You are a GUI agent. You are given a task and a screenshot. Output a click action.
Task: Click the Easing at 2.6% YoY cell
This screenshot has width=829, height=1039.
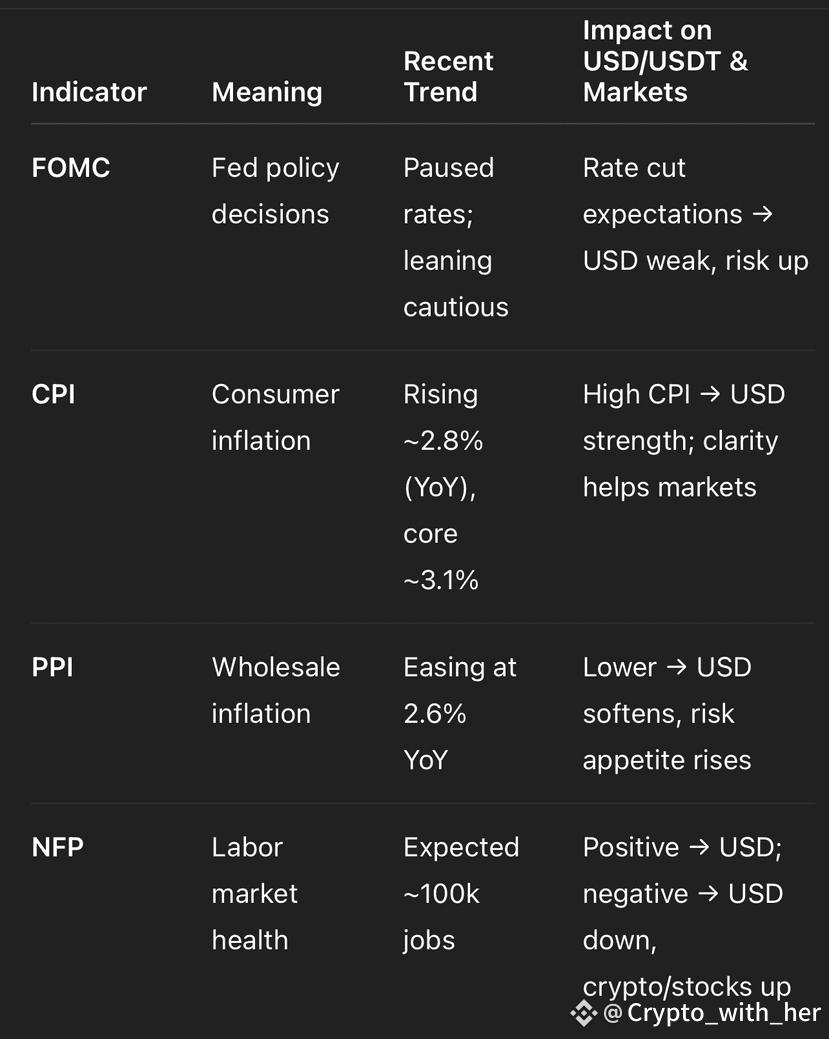(460, 714)
